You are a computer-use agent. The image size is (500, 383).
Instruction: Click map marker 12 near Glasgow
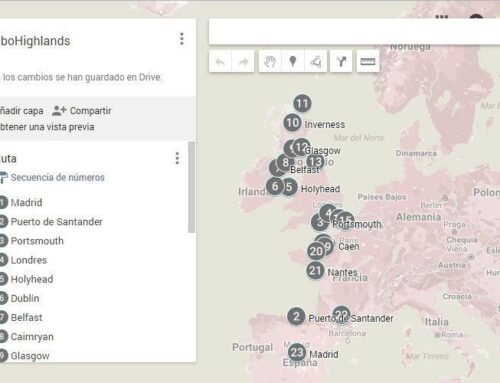[x=302, y=147]
